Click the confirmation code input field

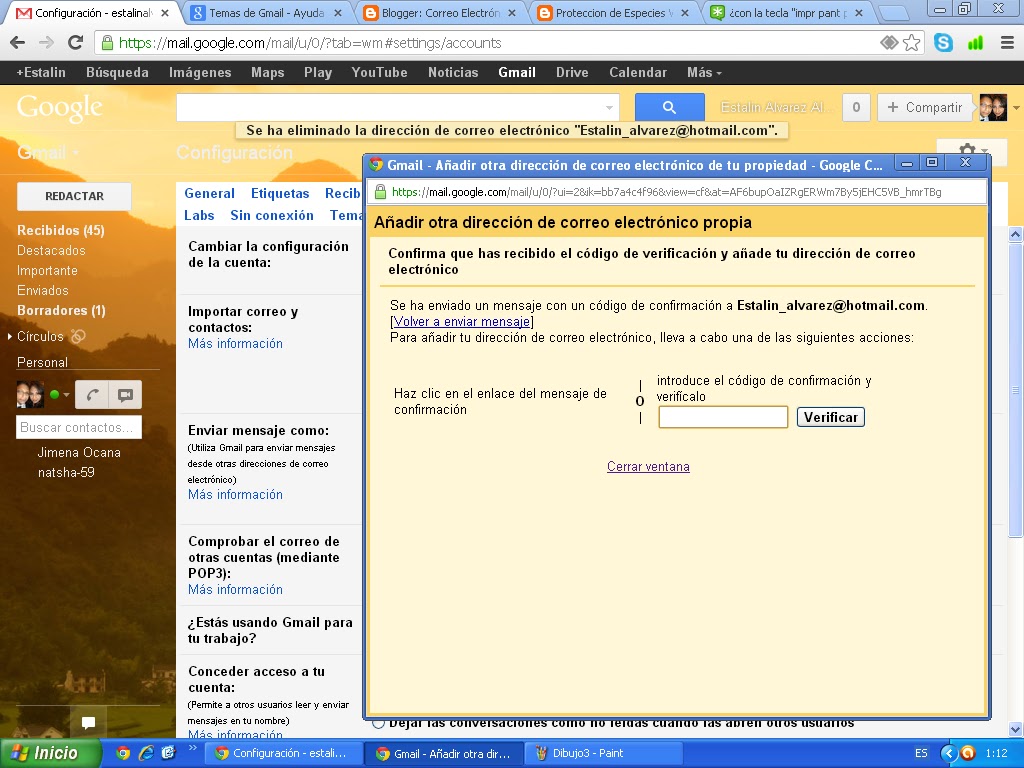click(723, 417)
